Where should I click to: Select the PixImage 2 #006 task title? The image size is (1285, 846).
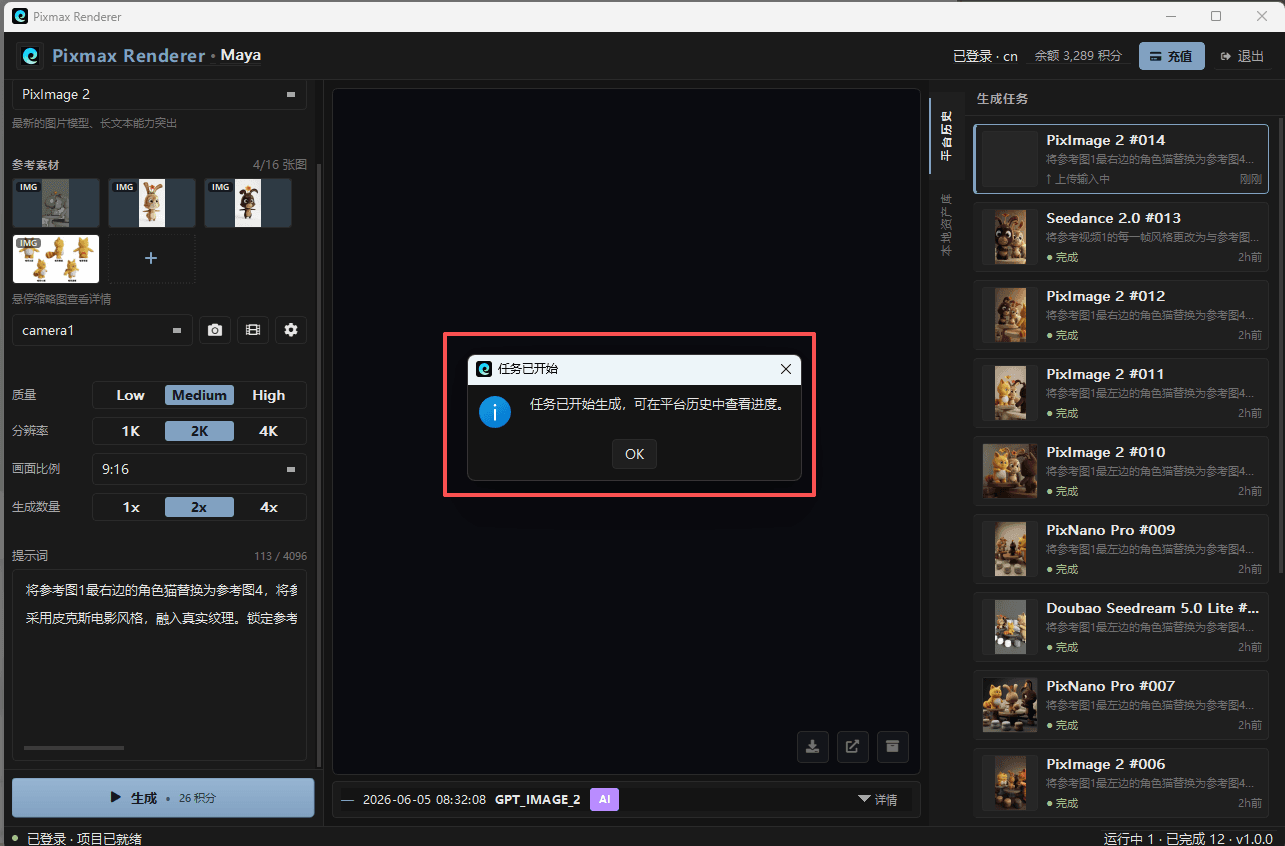coord(1105,764)
